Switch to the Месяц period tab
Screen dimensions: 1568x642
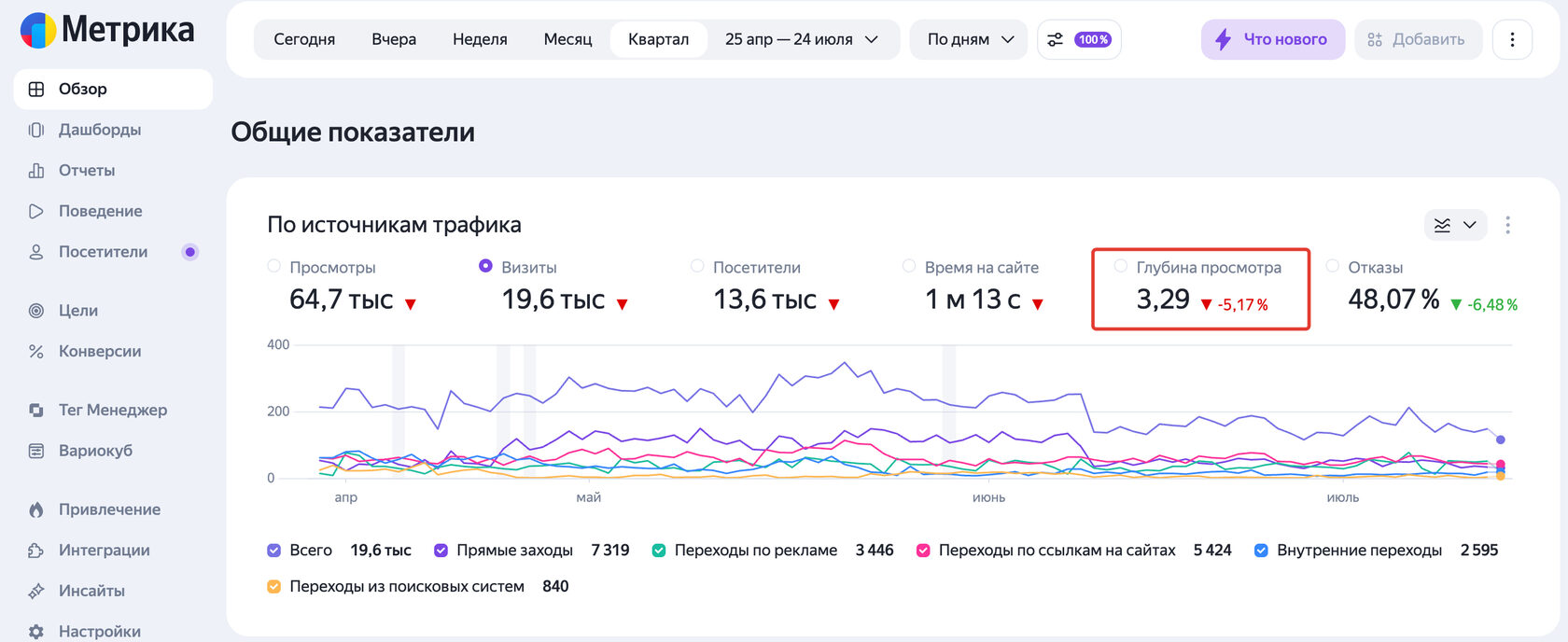coord(567,39)
